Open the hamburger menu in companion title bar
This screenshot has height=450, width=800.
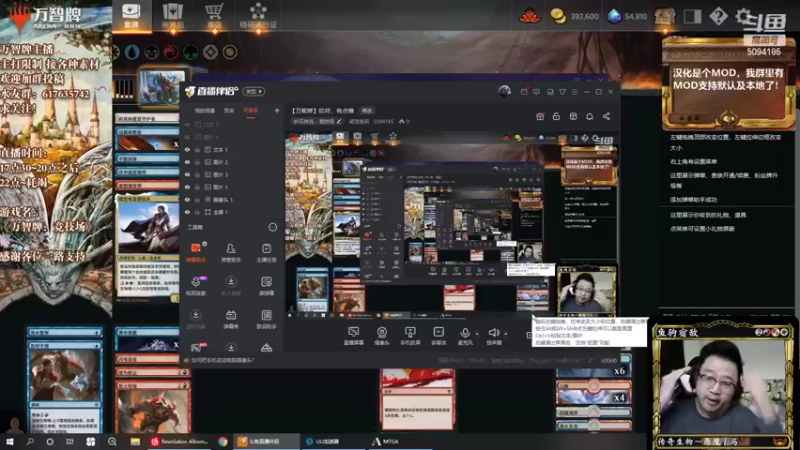574,92
